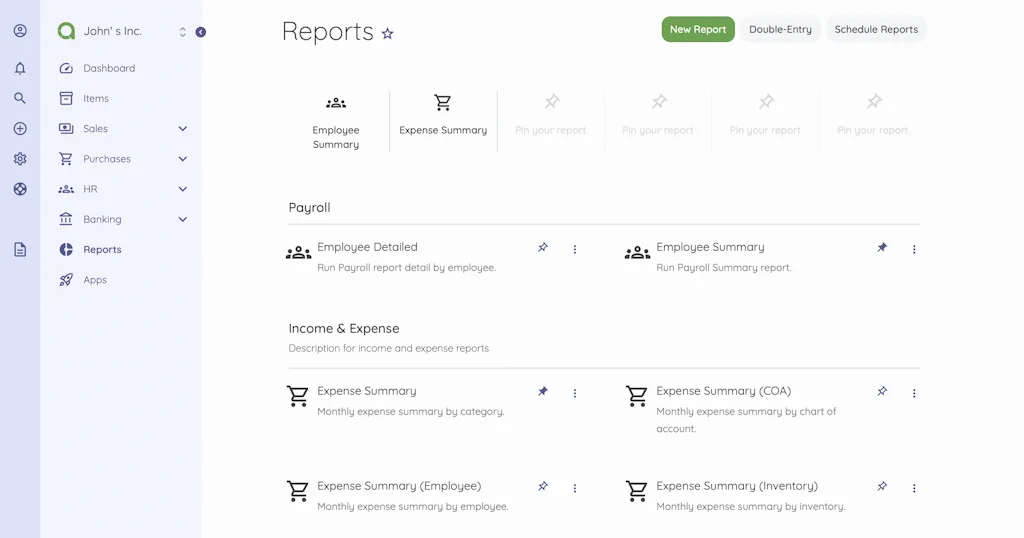
Task: Click the add new plus icon
Action: (x=20, y=129)
